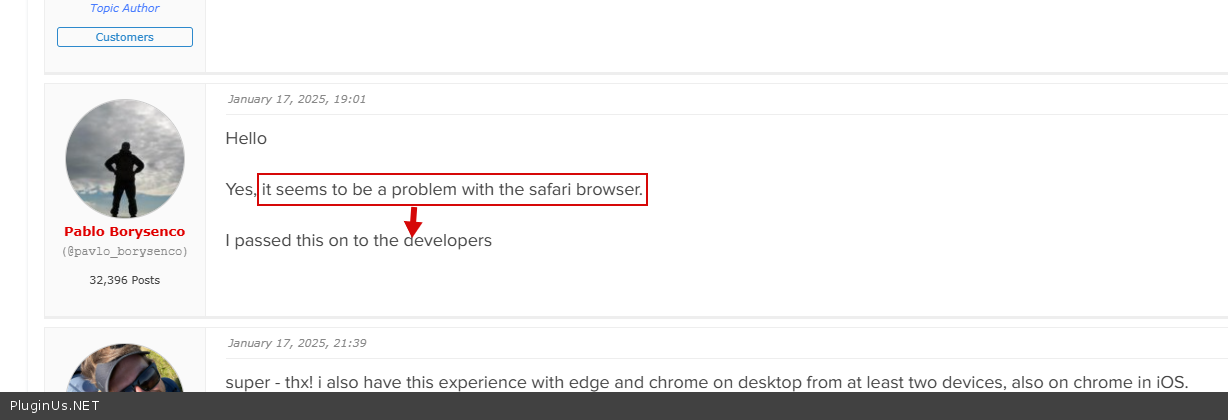Open Pablo Borysenco's profile name link
Image resolution: width=1228 pixels, height=420 pixels.
pos(125,231)
